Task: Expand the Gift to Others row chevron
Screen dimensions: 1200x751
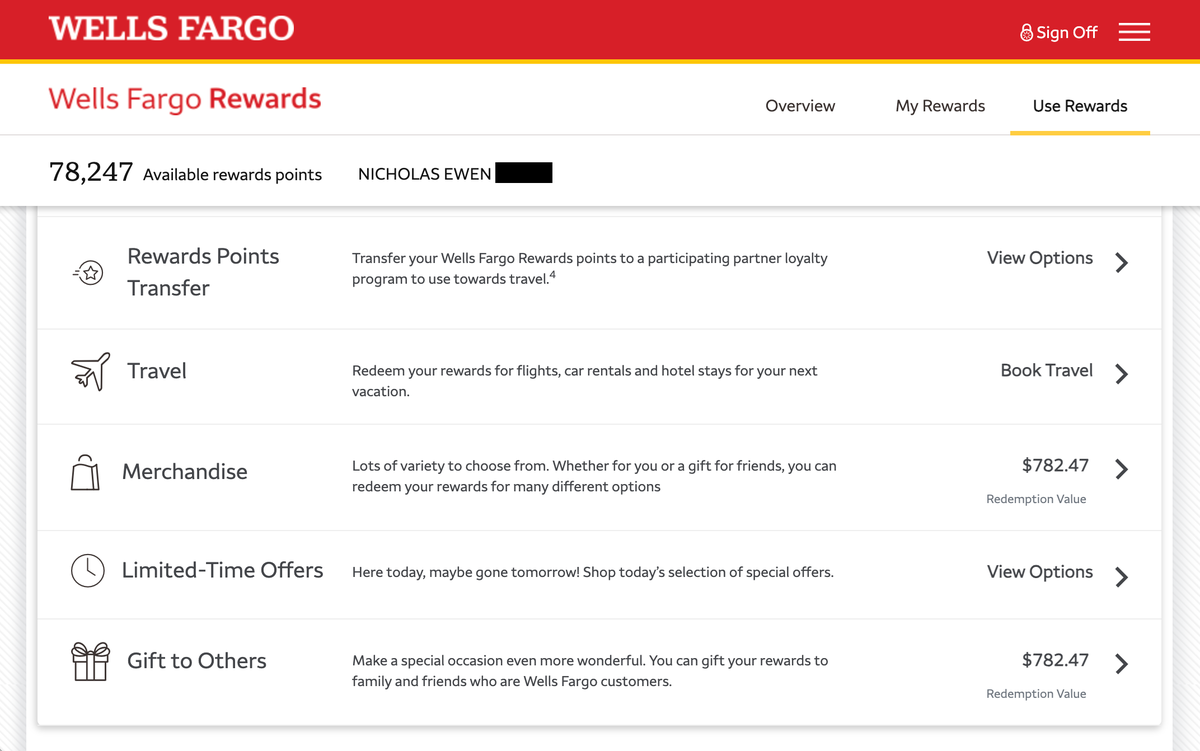Action: [x=1121, y=661]
